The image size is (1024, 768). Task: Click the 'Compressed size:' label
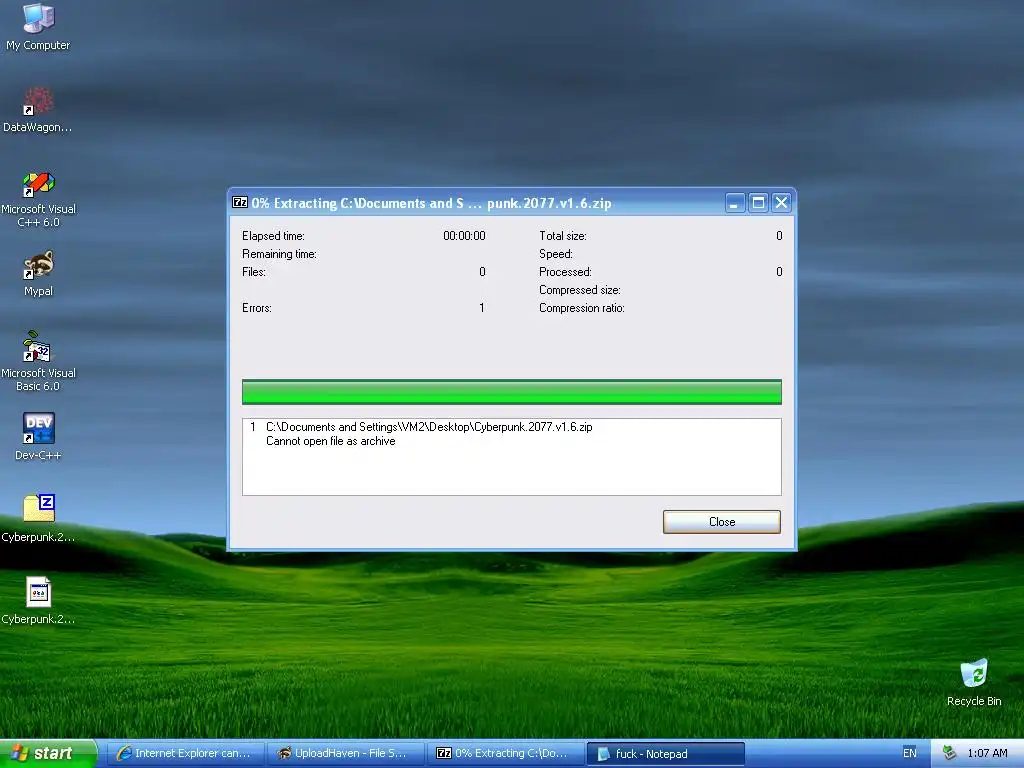coord(579,290)
